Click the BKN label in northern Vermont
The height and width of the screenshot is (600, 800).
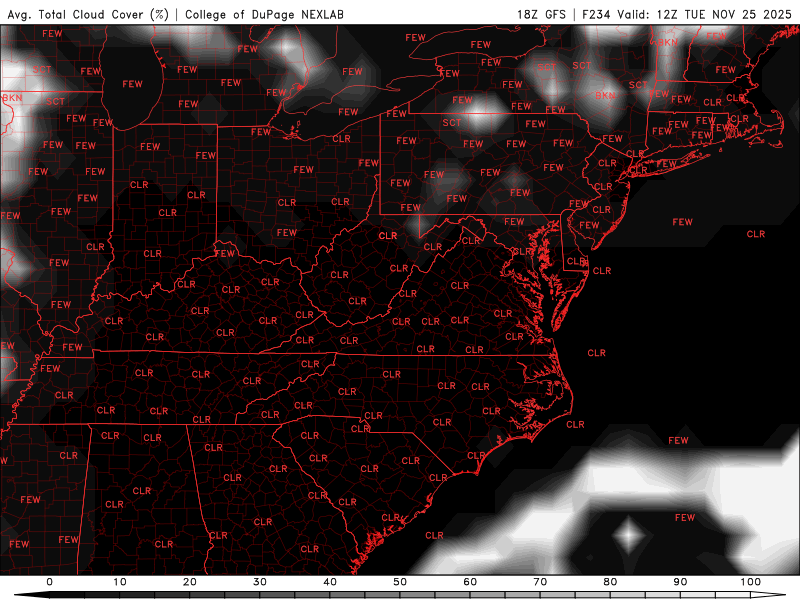pos(667,42)
